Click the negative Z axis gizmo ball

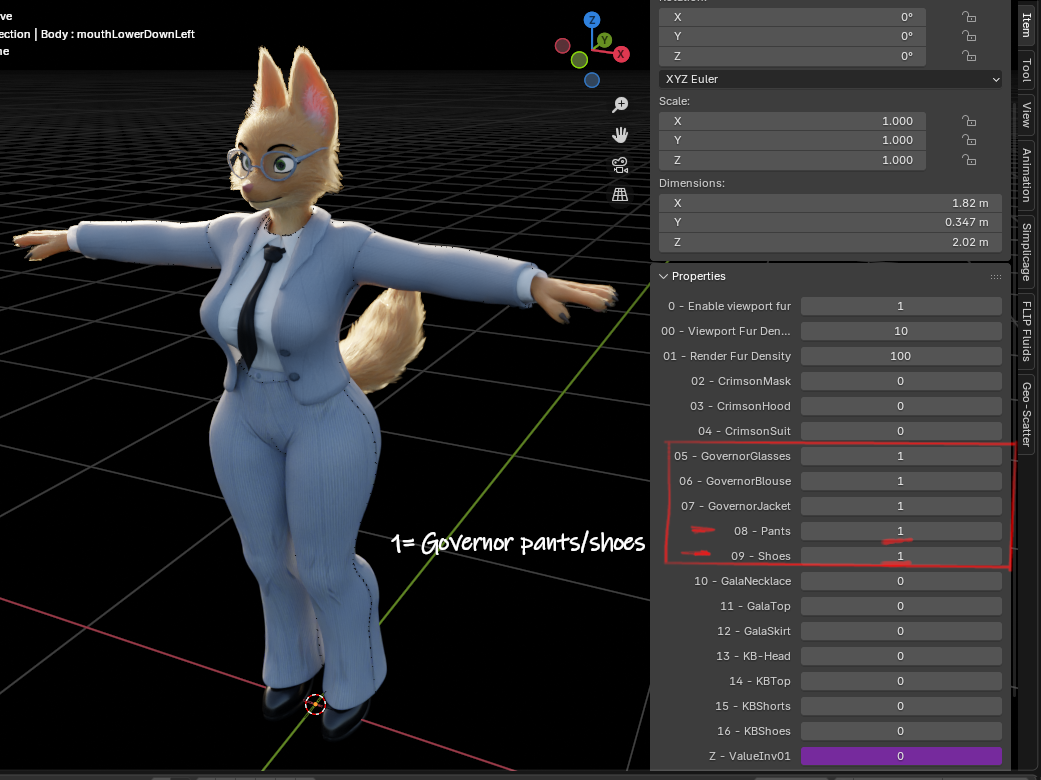click(x=592, y=80)
